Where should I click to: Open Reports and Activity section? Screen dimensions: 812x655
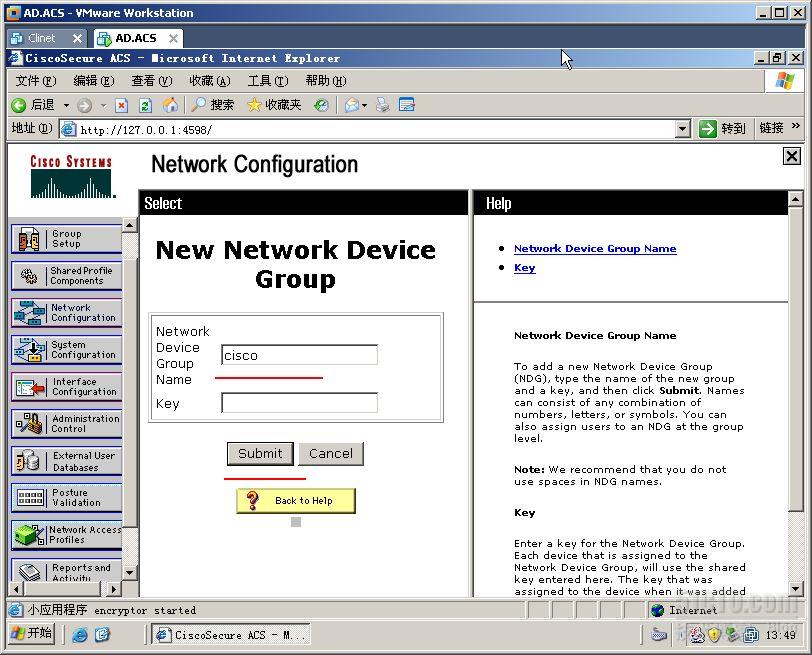tap(66, 570)
